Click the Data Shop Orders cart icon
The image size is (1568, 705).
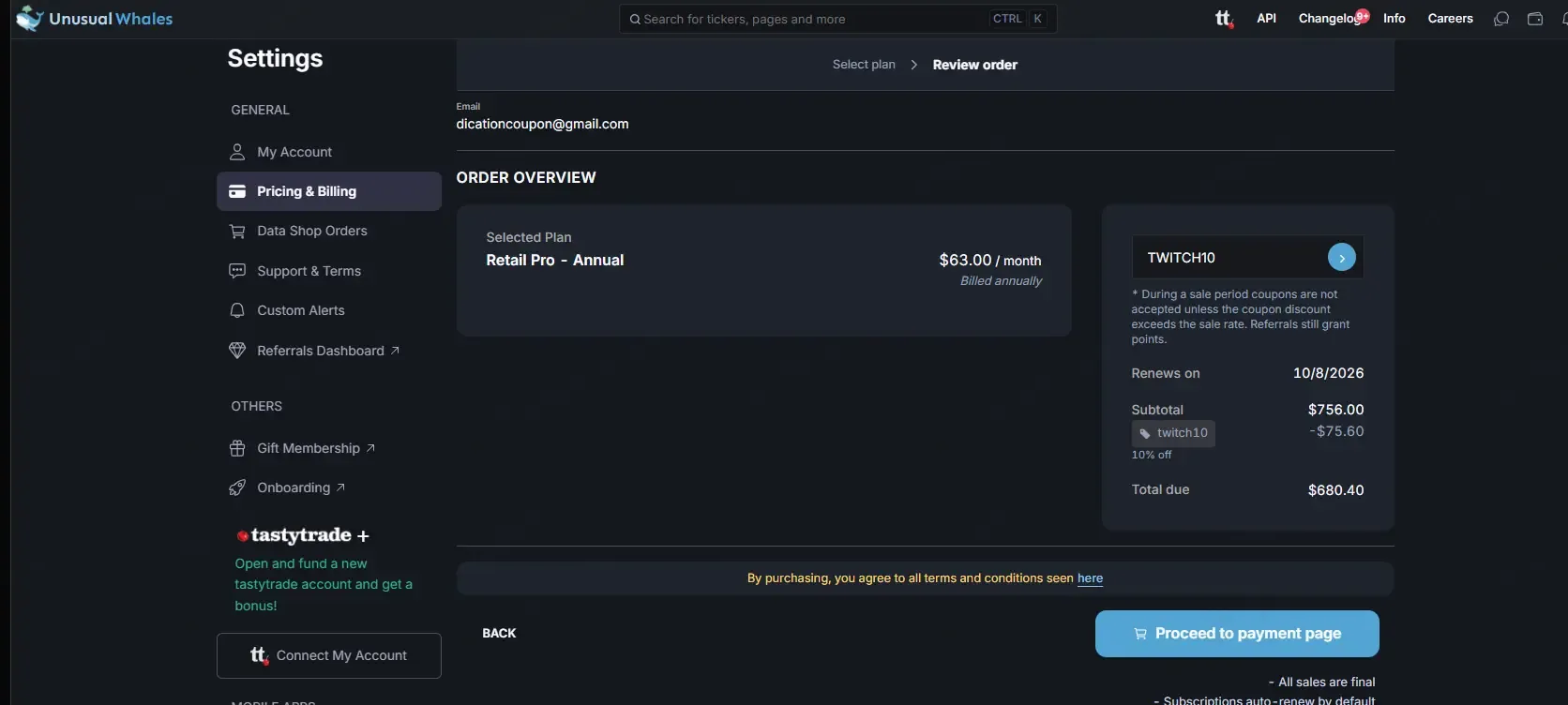coord(237,231)
